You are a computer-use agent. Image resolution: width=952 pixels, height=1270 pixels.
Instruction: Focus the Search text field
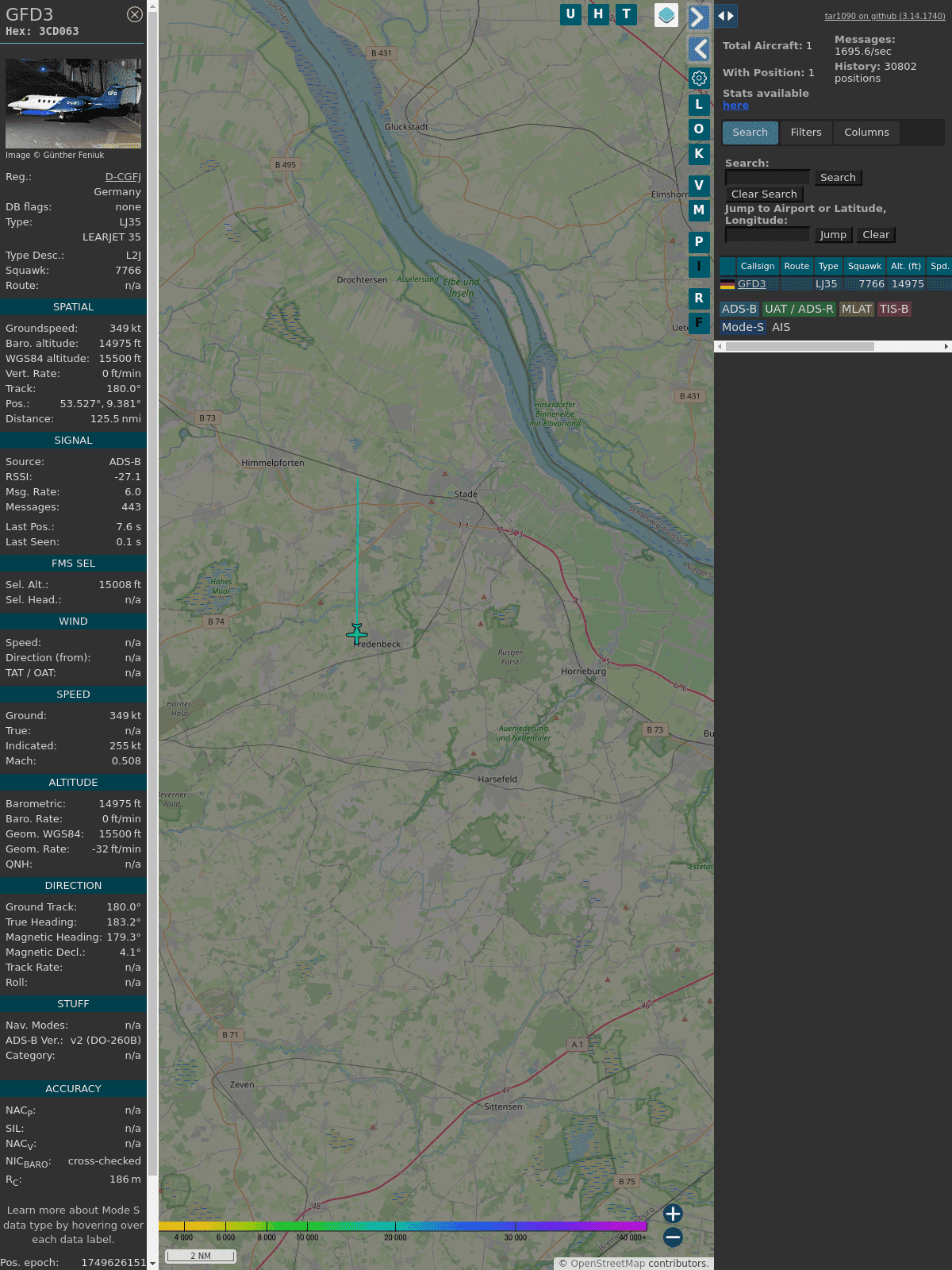pyautogui.click(x=767, y=178)
